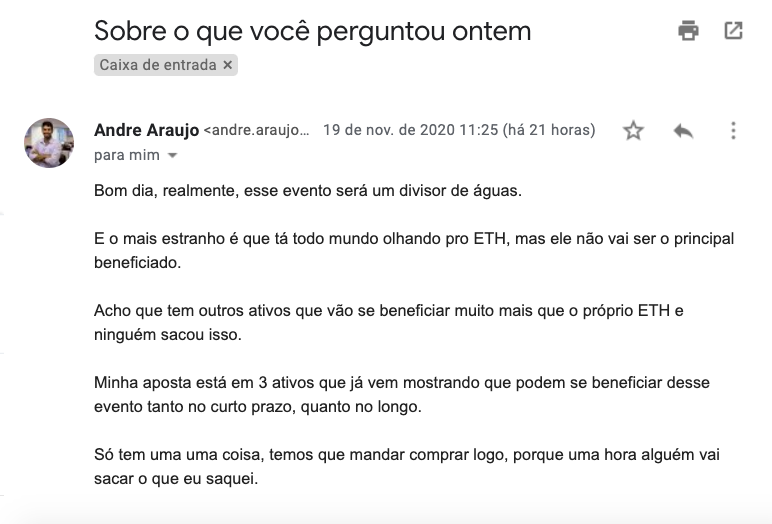772x524 pixels.
Task: Click the truncated andre.araujo email address
Action: point(257,130)
